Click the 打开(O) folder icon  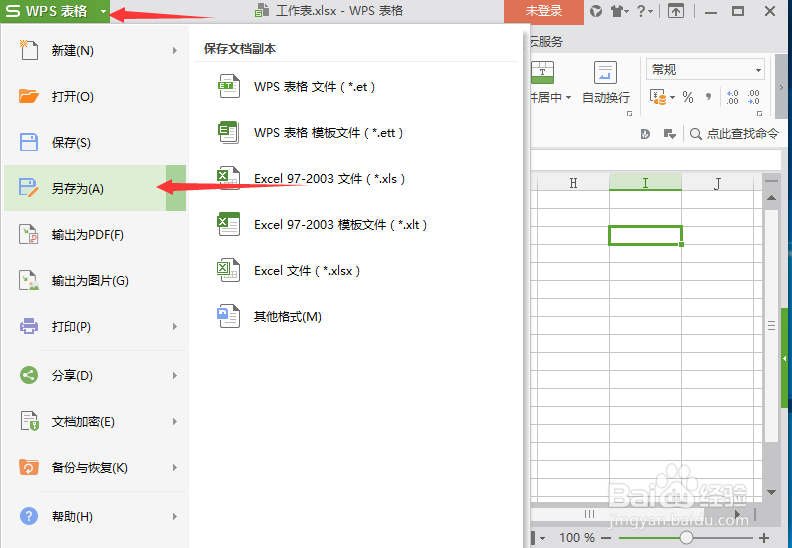29,96
